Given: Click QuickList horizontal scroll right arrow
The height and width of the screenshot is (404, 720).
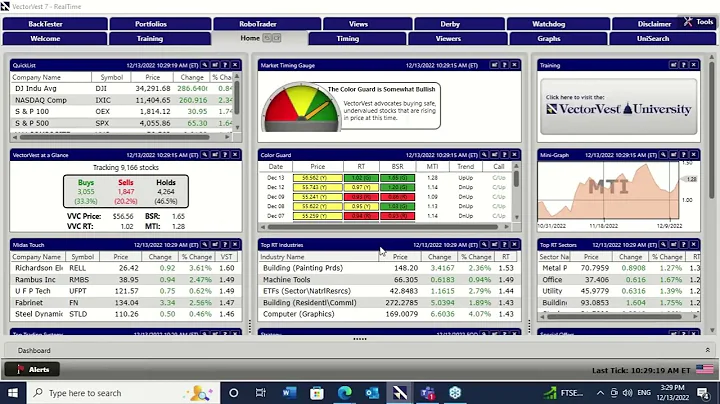Looking at the screenshot, I should (x=227, y=137).
